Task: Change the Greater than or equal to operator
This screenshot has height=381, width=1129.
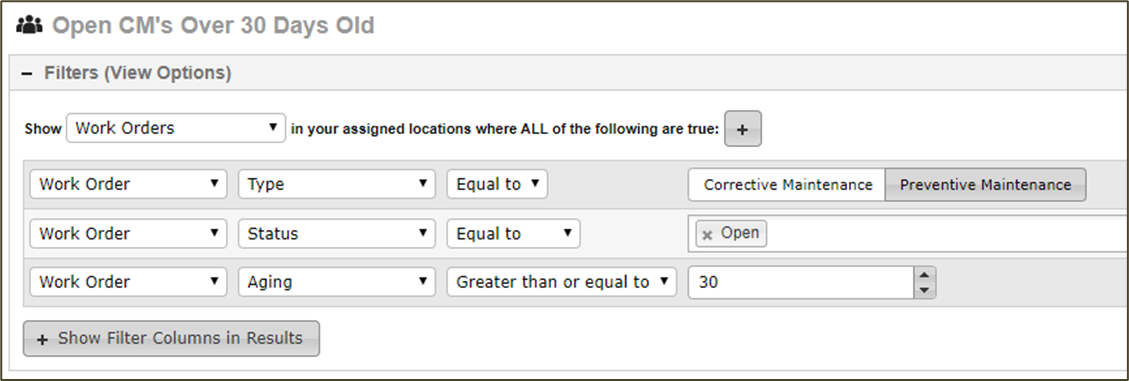Action: click(562, 282)
